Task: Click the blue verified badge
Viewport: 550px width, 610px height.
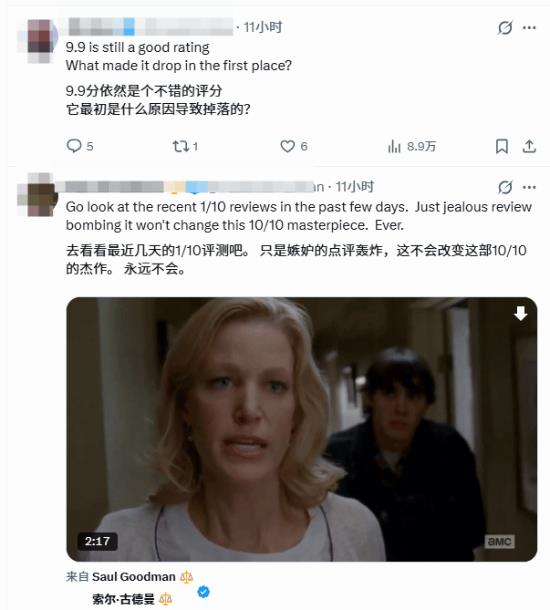Action: point(203,592)
